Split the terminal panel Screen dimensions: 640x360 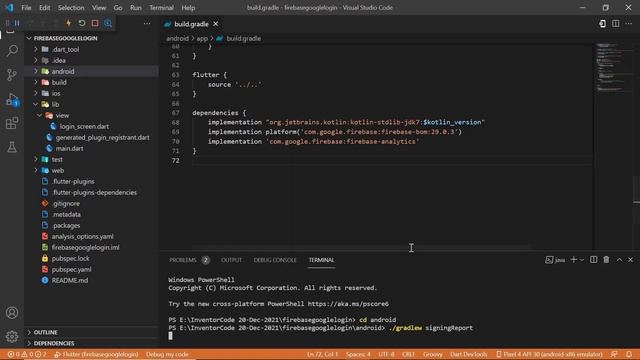593,260
